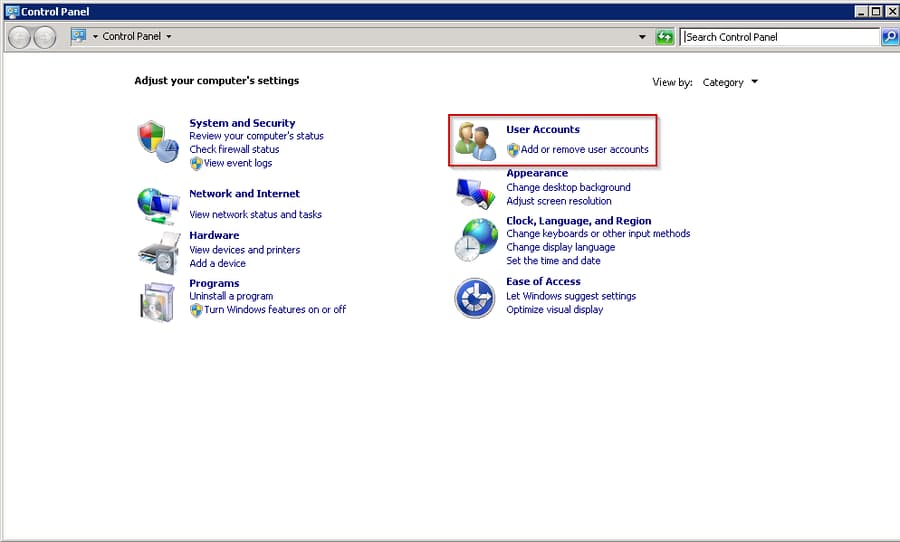Viewport: 900px width, 542px height.
Task: Click the Add a device link
Action: pos(218,264)
